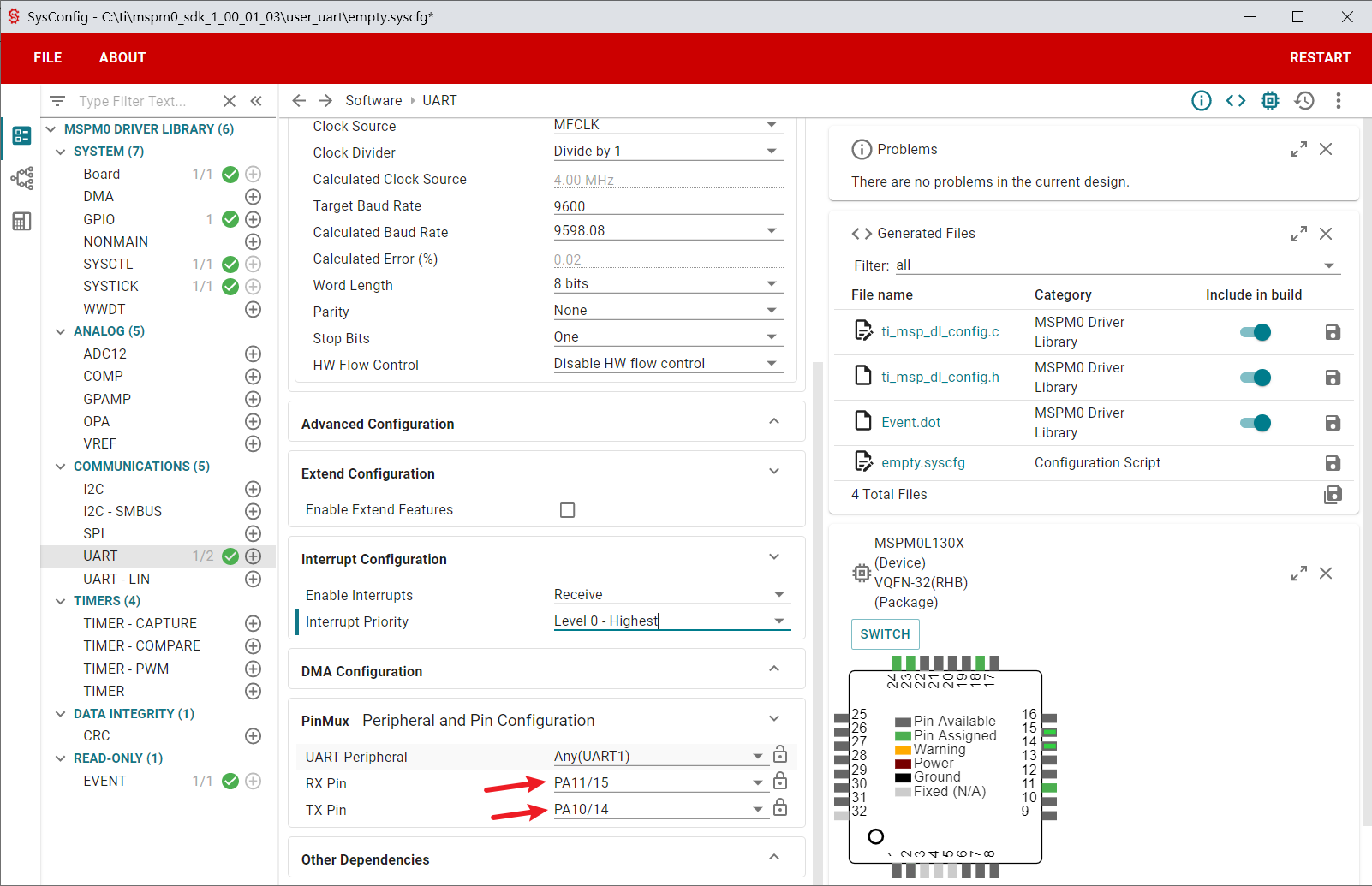This screenshot has height=886, width=1372.
Task: Select the SYSCTL module
Action: click(x=108, y=264)
